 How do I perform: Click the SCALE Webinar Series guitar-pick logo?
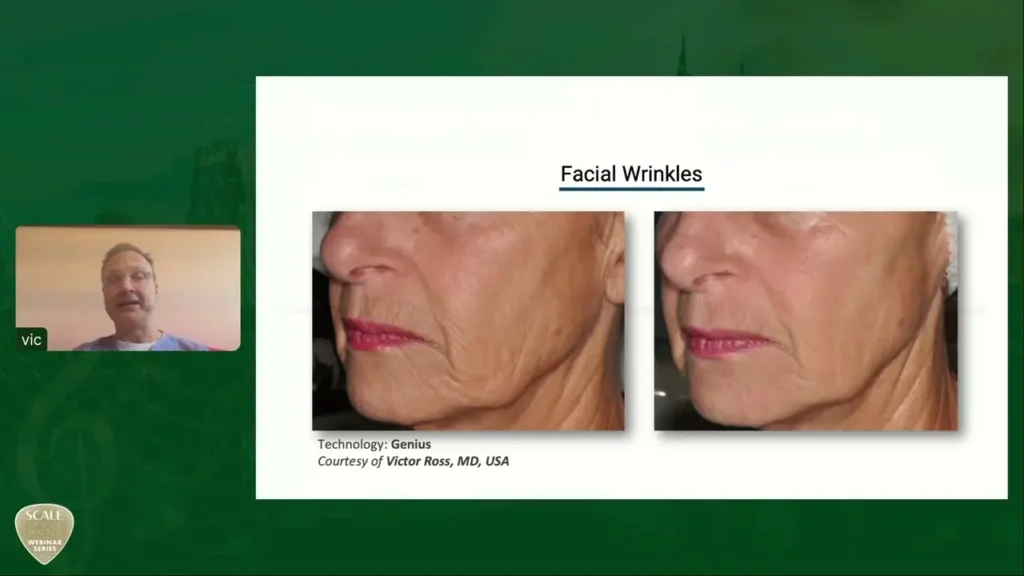[x=44, y=533]
